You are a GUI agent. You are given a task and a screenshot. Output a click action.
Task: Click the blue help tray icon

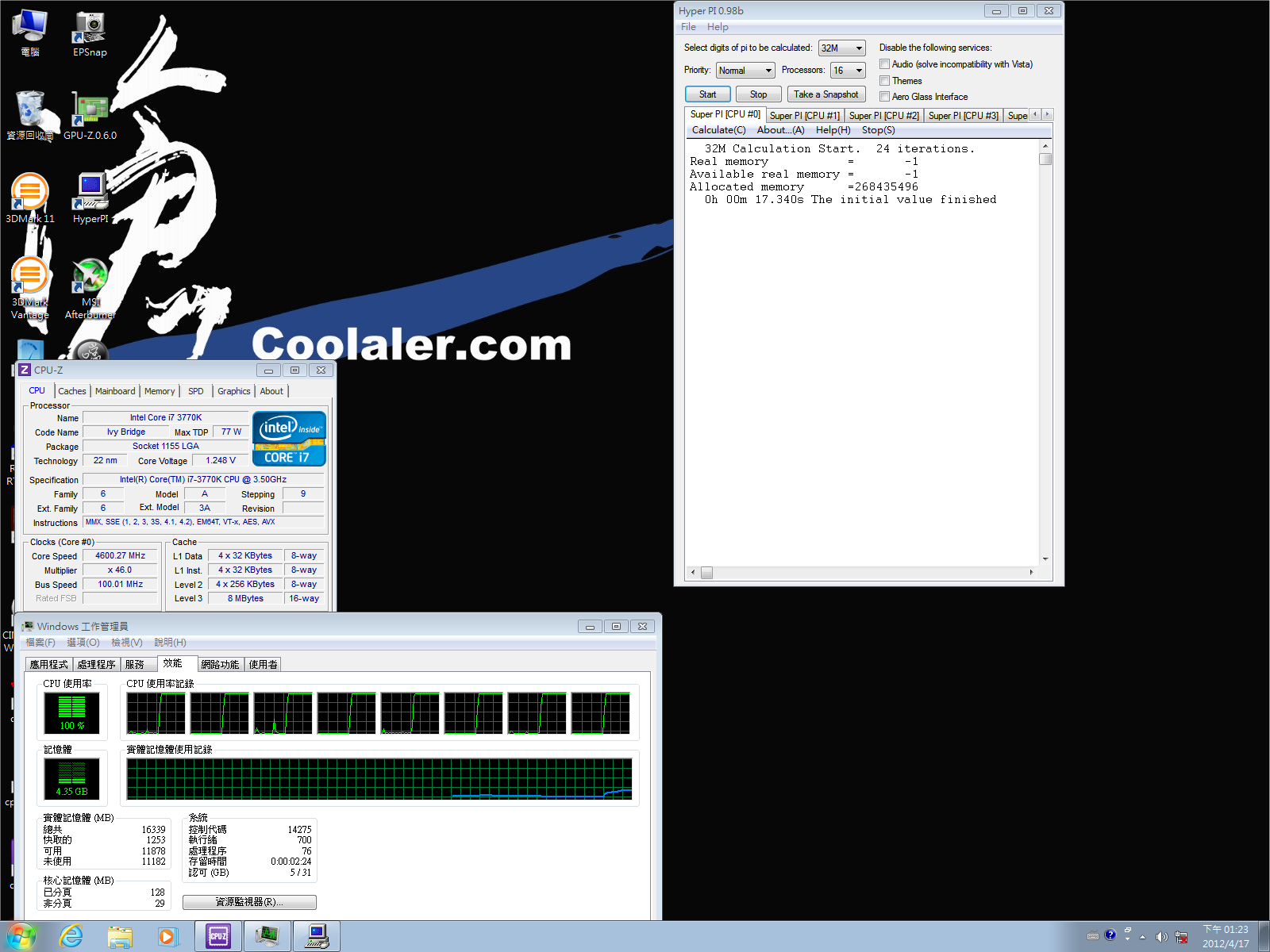pyautogui.click(x=1110, y=935)
